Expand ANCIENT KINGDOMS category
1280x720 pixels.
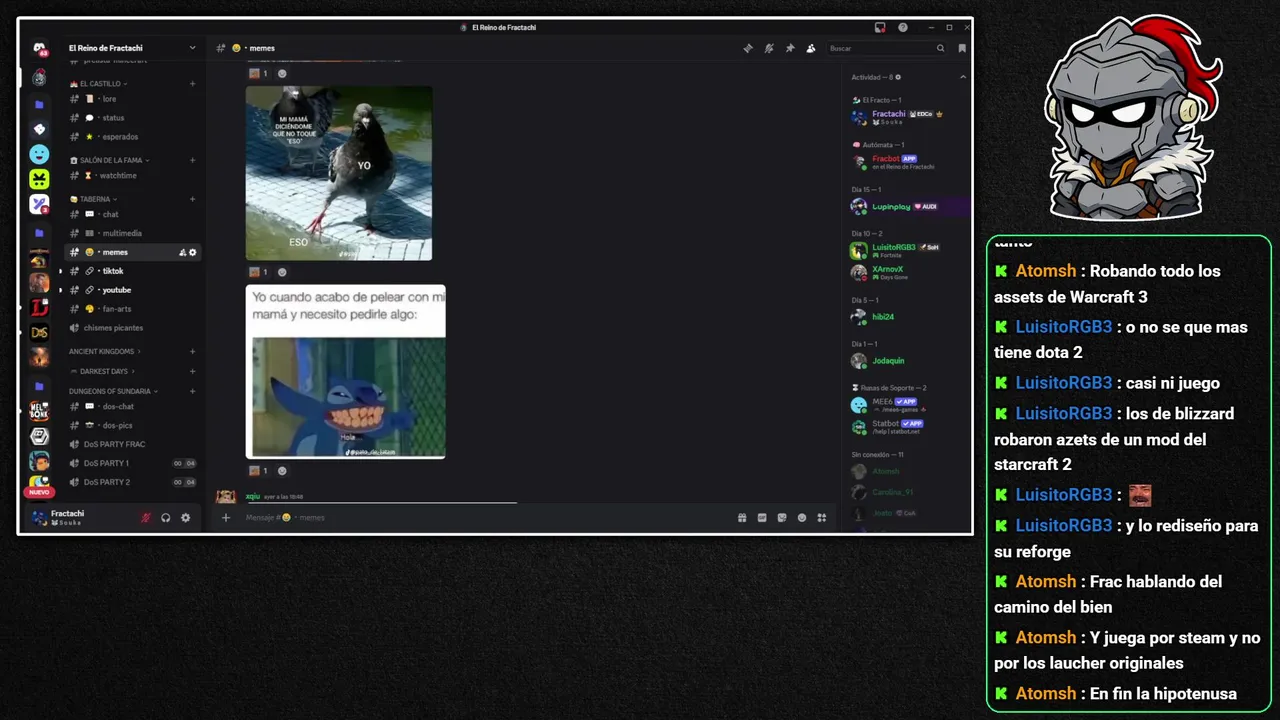tap(104, 351)
